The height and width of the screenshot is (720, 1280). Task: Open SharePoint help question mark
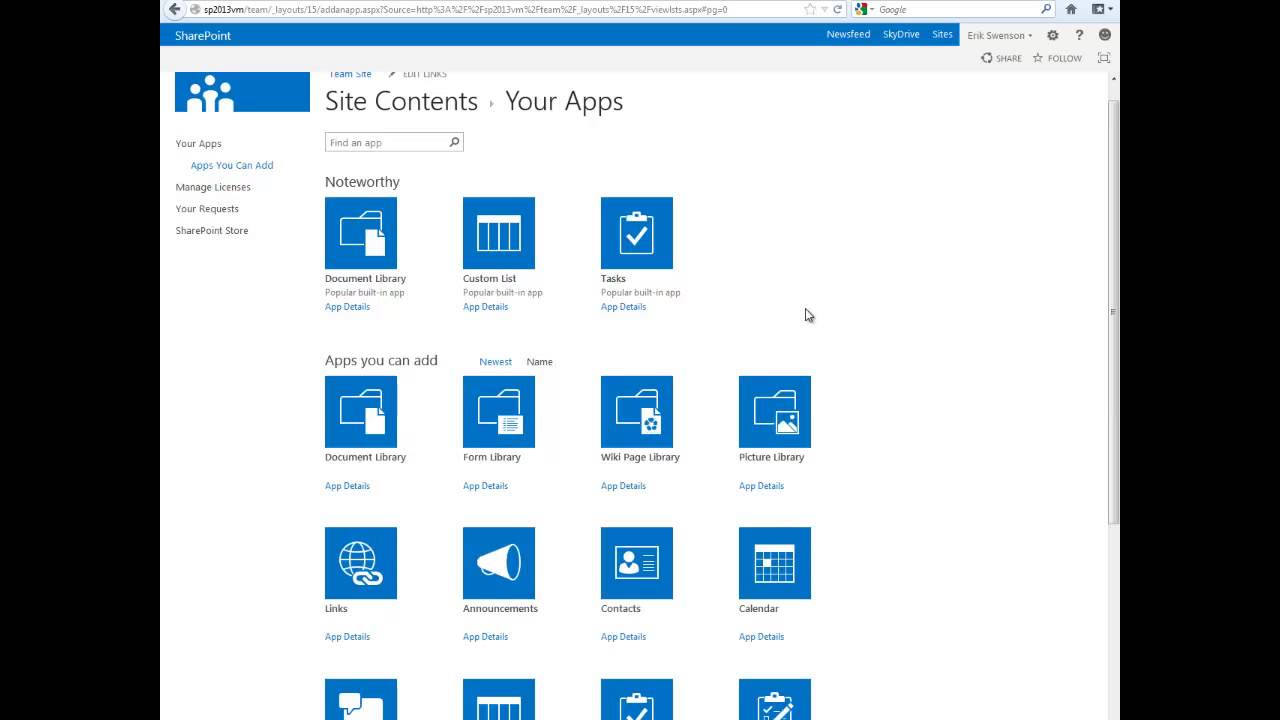(x=1079, y=35)
